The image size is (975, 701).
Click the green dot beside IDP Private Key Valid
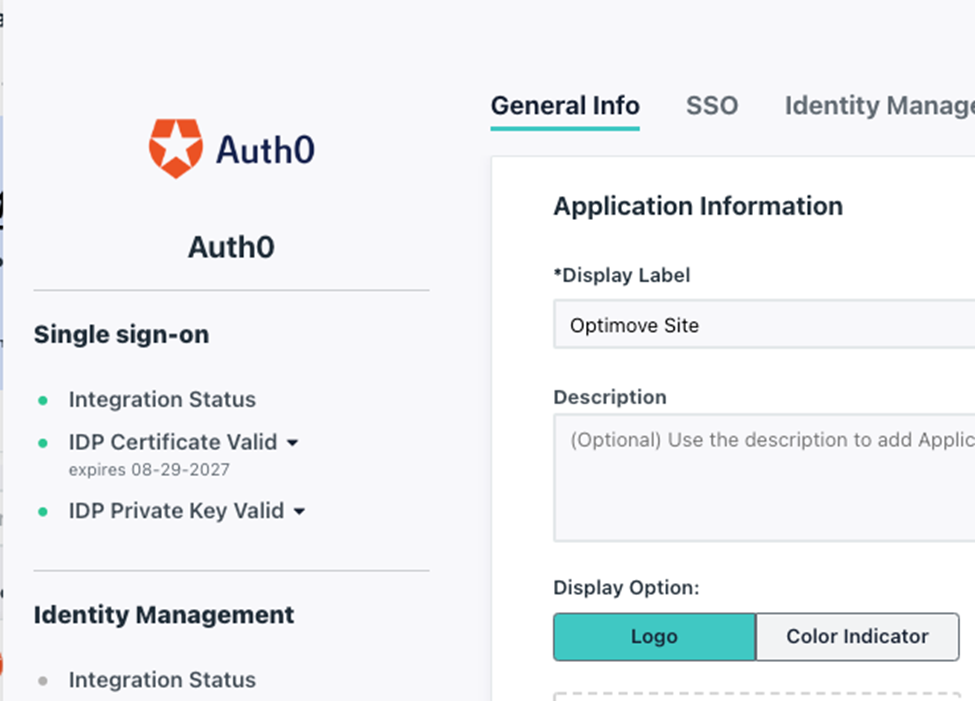click(x=43, y=512)
